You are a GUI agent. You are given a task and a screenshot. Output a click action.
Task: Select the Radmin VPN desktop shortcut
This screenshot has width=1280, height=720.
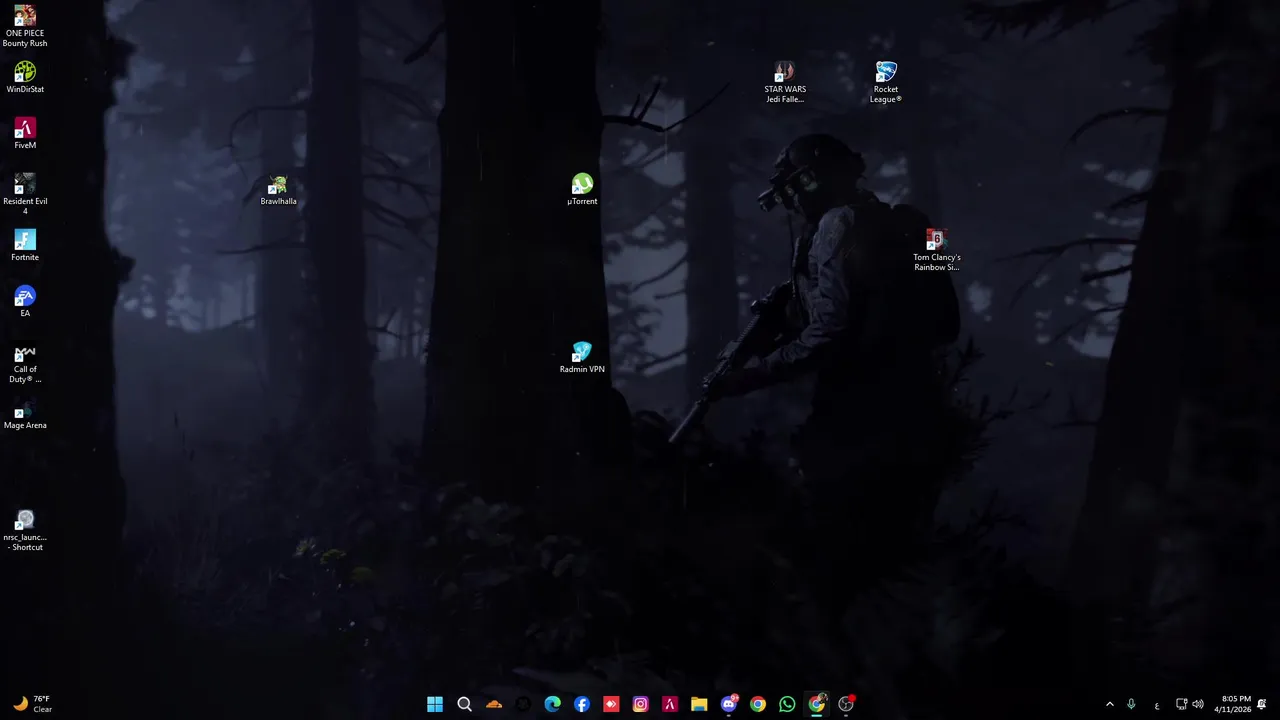(x=582, y=357)
